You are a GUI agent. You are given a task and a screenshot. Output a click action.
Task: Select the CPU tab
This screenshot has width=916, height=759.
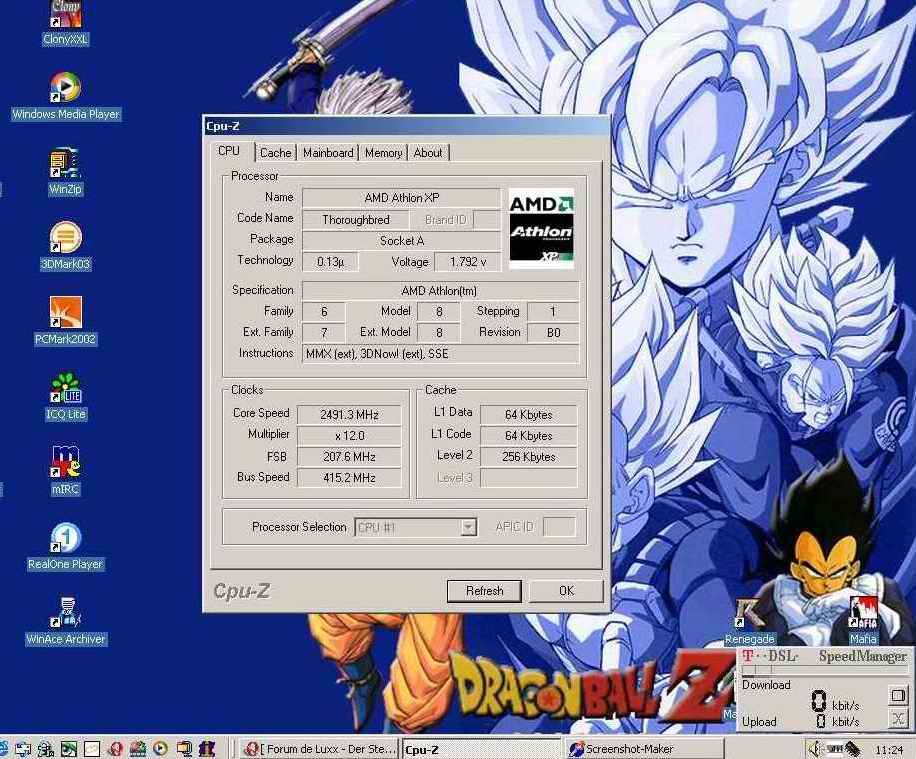click(x=229, y=151)
